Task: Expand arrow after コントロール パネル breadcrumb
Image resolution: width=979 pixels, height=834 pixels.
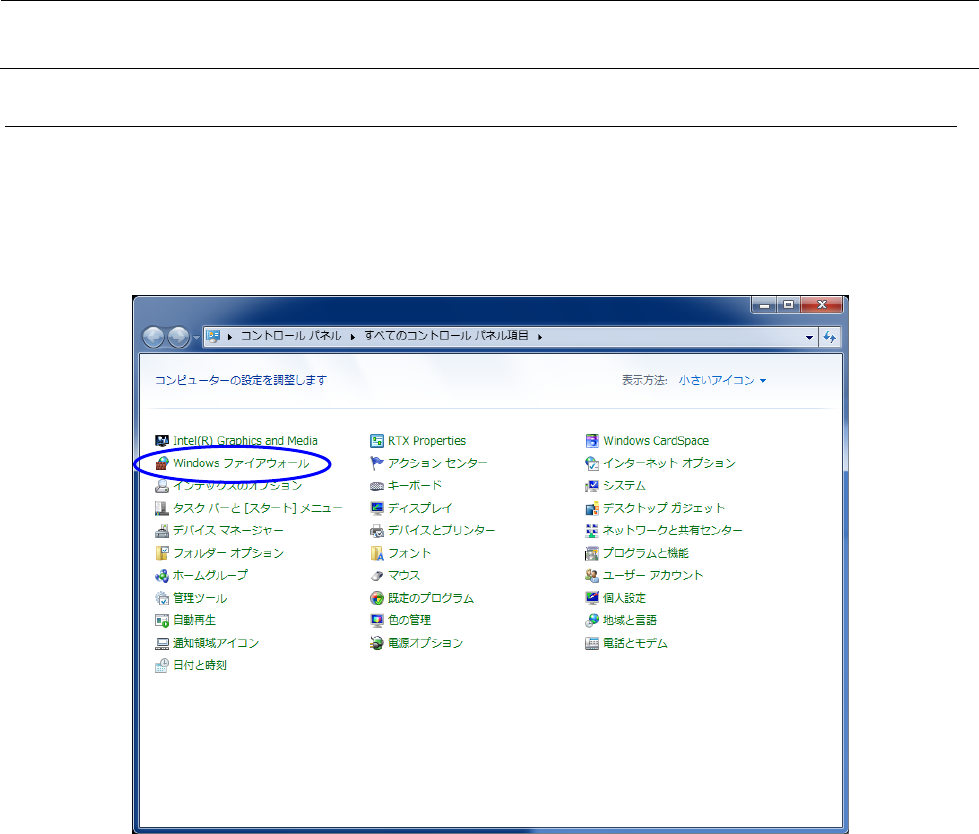Action: [353, 337]
